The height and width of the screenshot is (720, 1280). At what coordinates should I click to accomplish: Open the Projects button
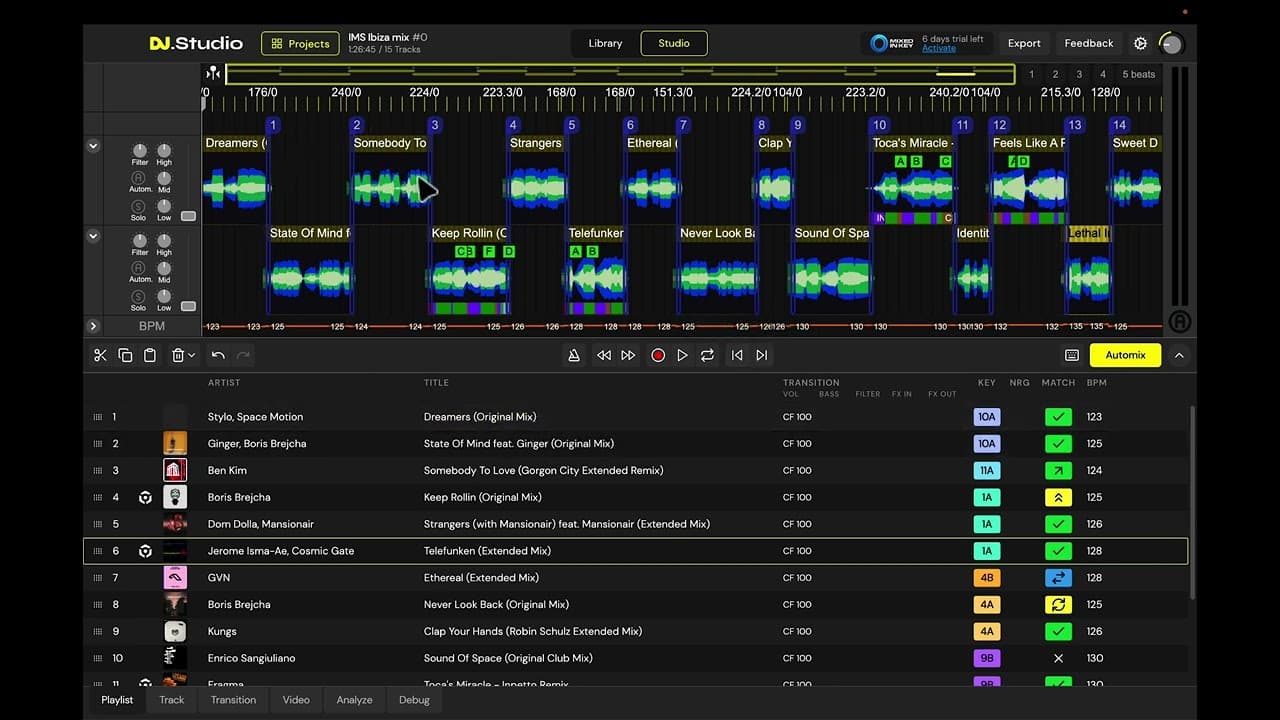pyautogui.click(x=301, y=43)
